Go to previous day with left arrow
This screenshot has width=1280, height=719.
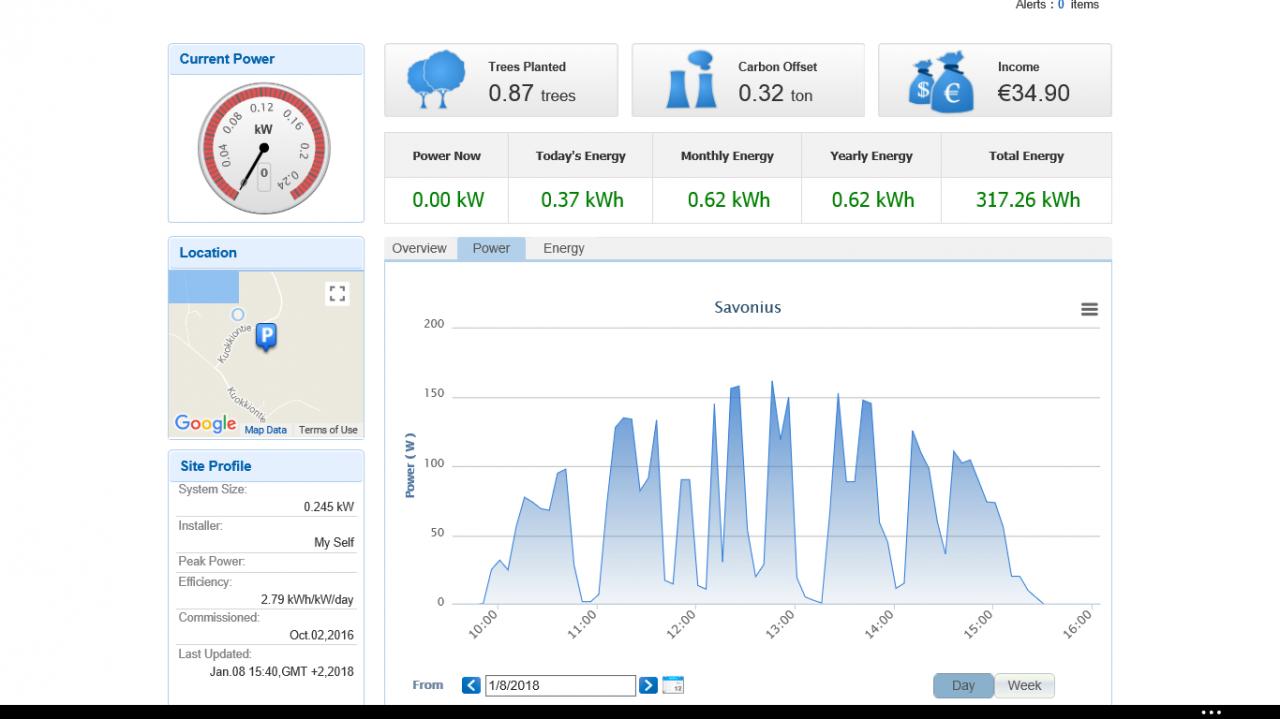click(471, 685)
